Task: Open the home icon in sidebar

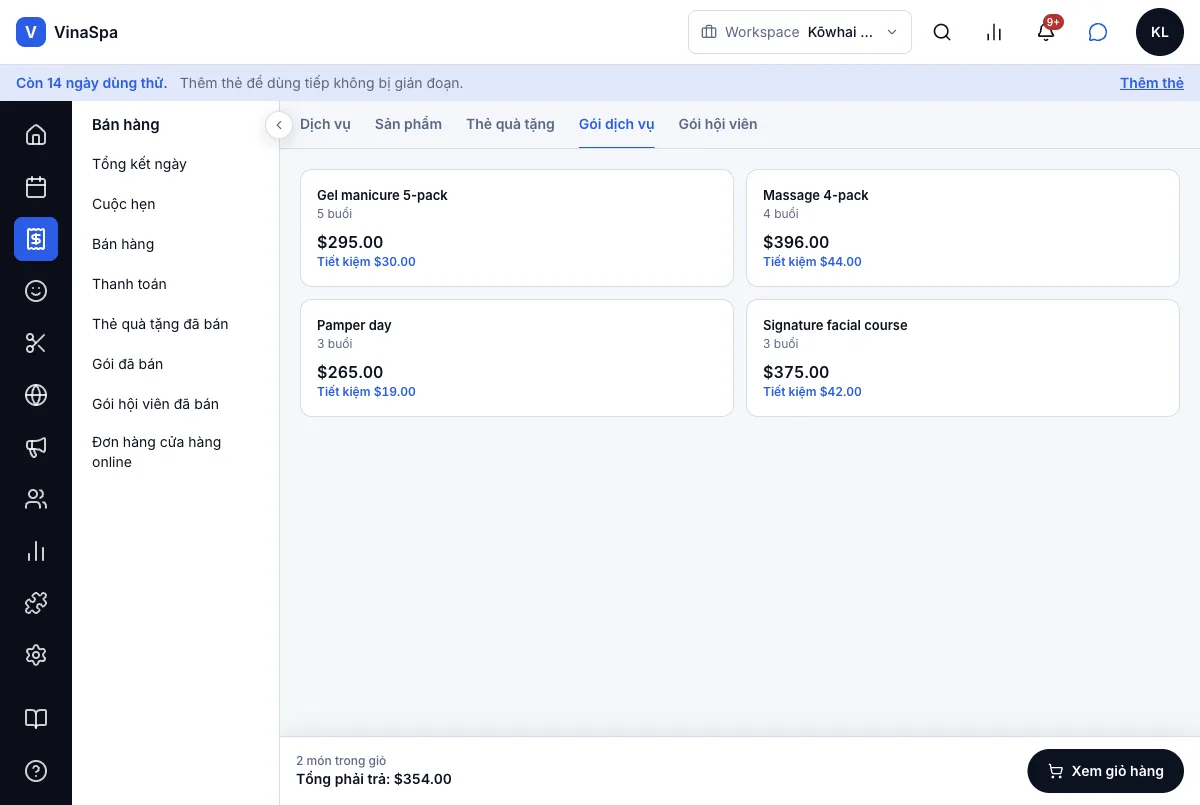Action: pos(36,135)
